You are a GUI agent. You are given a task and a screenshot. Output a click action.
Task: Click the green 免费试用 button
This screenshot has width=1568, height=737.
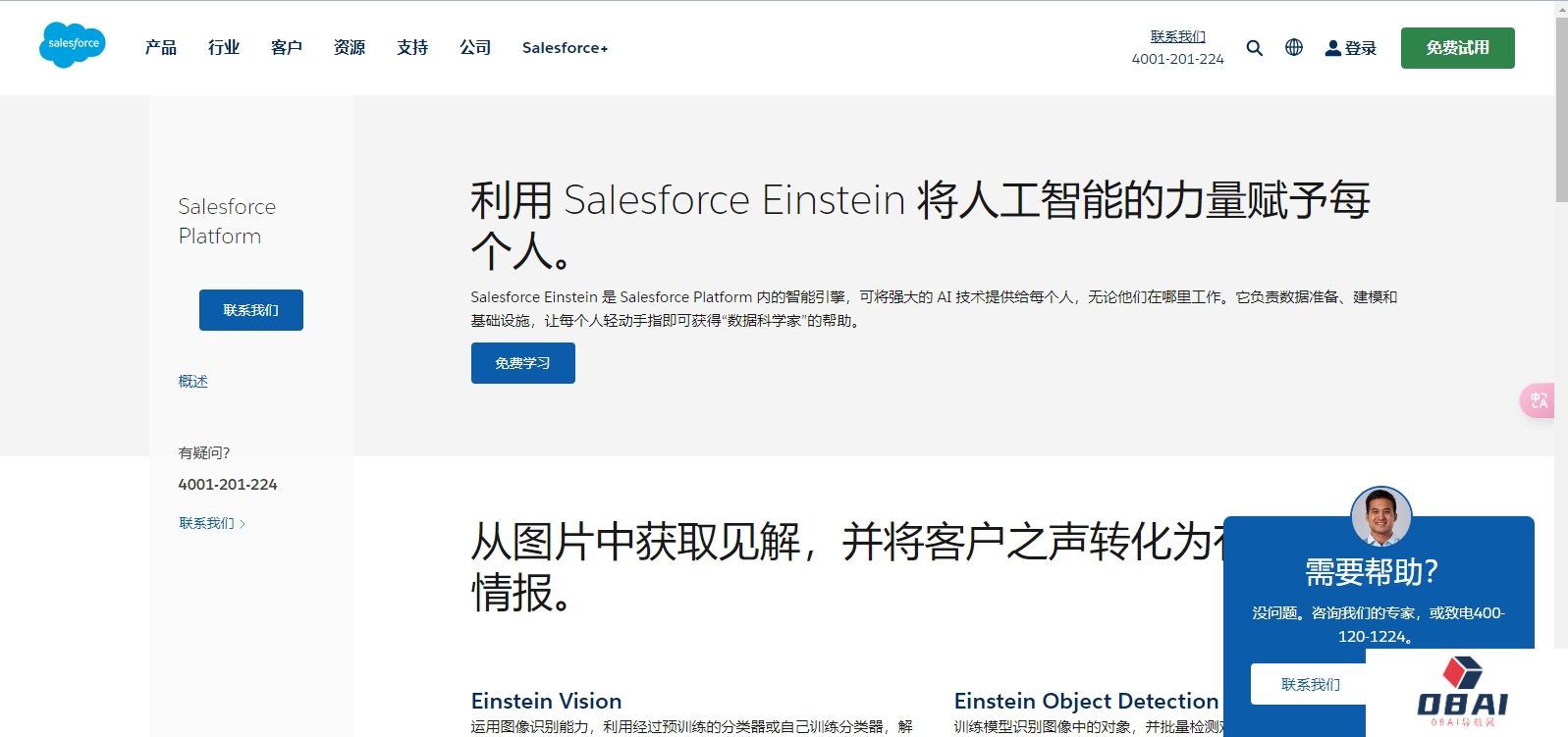point(1457,48)
